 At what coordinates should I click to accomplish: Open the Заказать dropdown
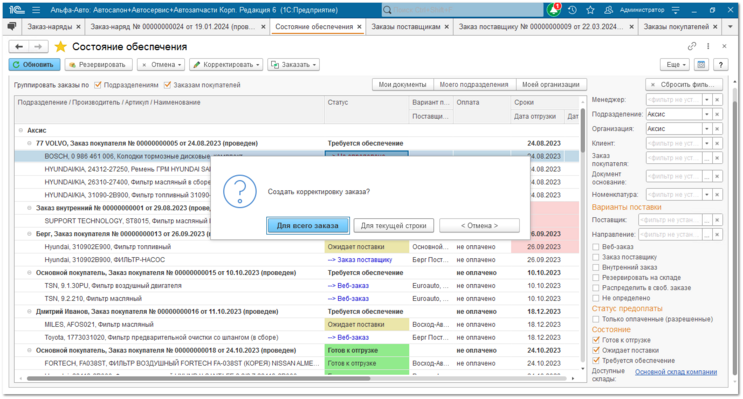(x=294, y=64)
